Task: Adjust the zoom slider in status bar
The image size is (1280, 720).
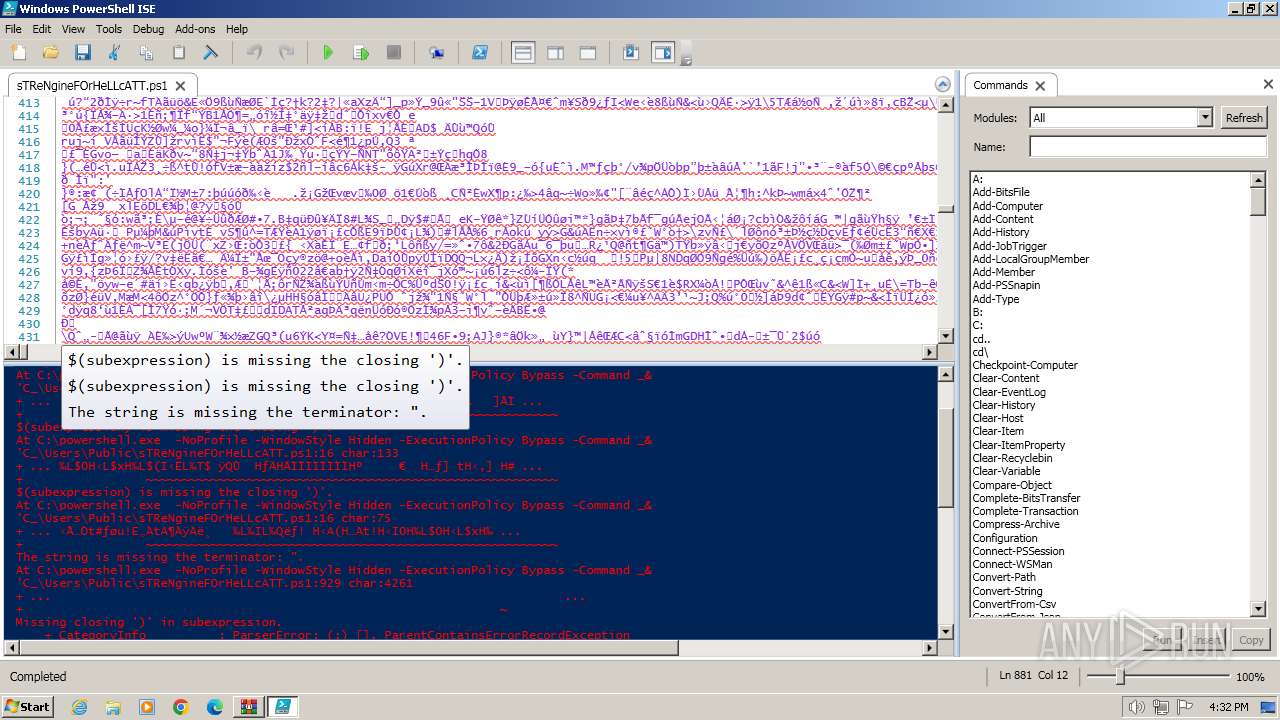Action: click(x=1120, y=677)
